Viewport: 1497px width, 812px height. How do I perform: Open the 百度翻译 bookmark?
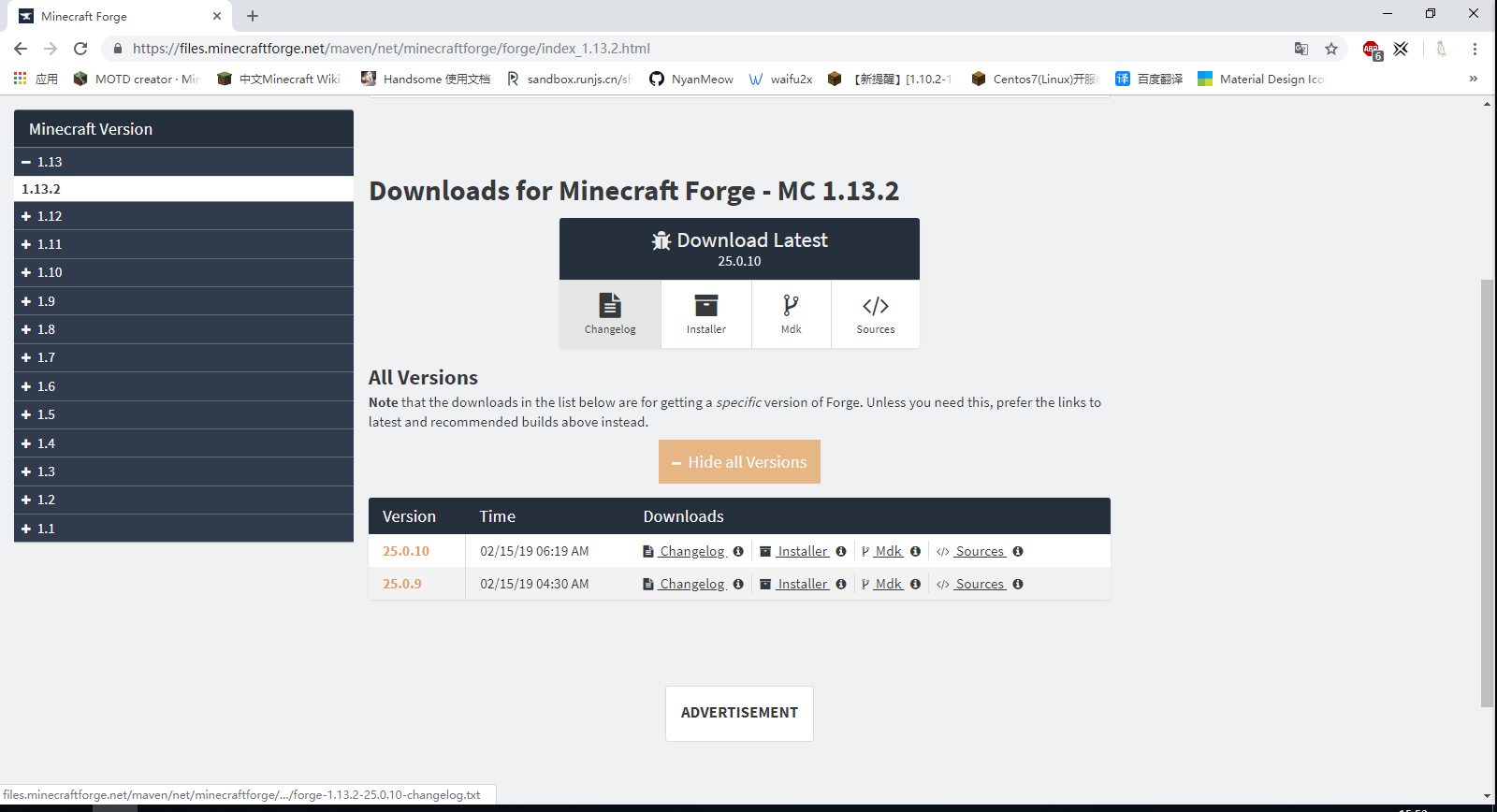click(1149, 79)
